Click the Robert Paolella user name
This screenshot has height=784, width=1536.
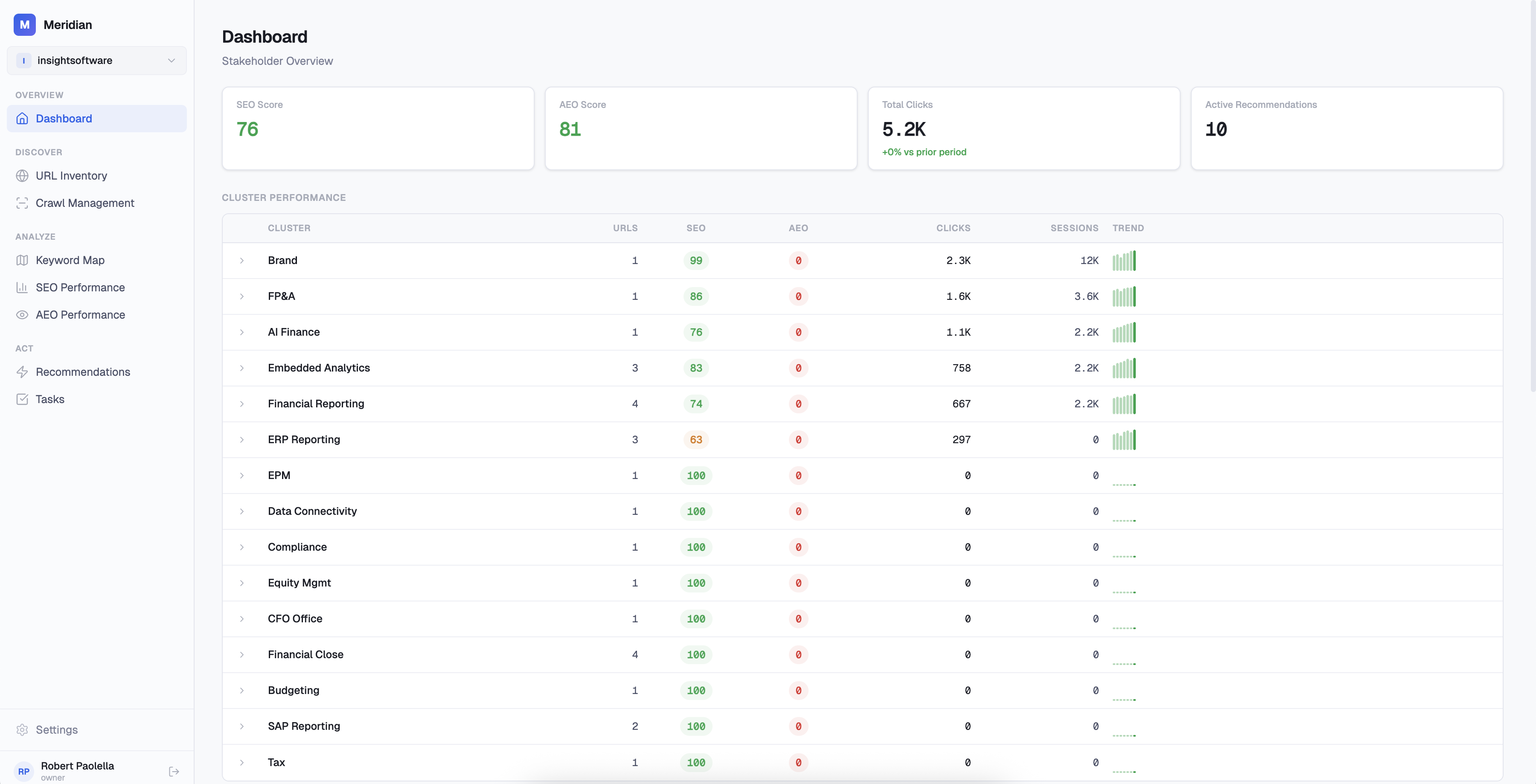(78, 766)
